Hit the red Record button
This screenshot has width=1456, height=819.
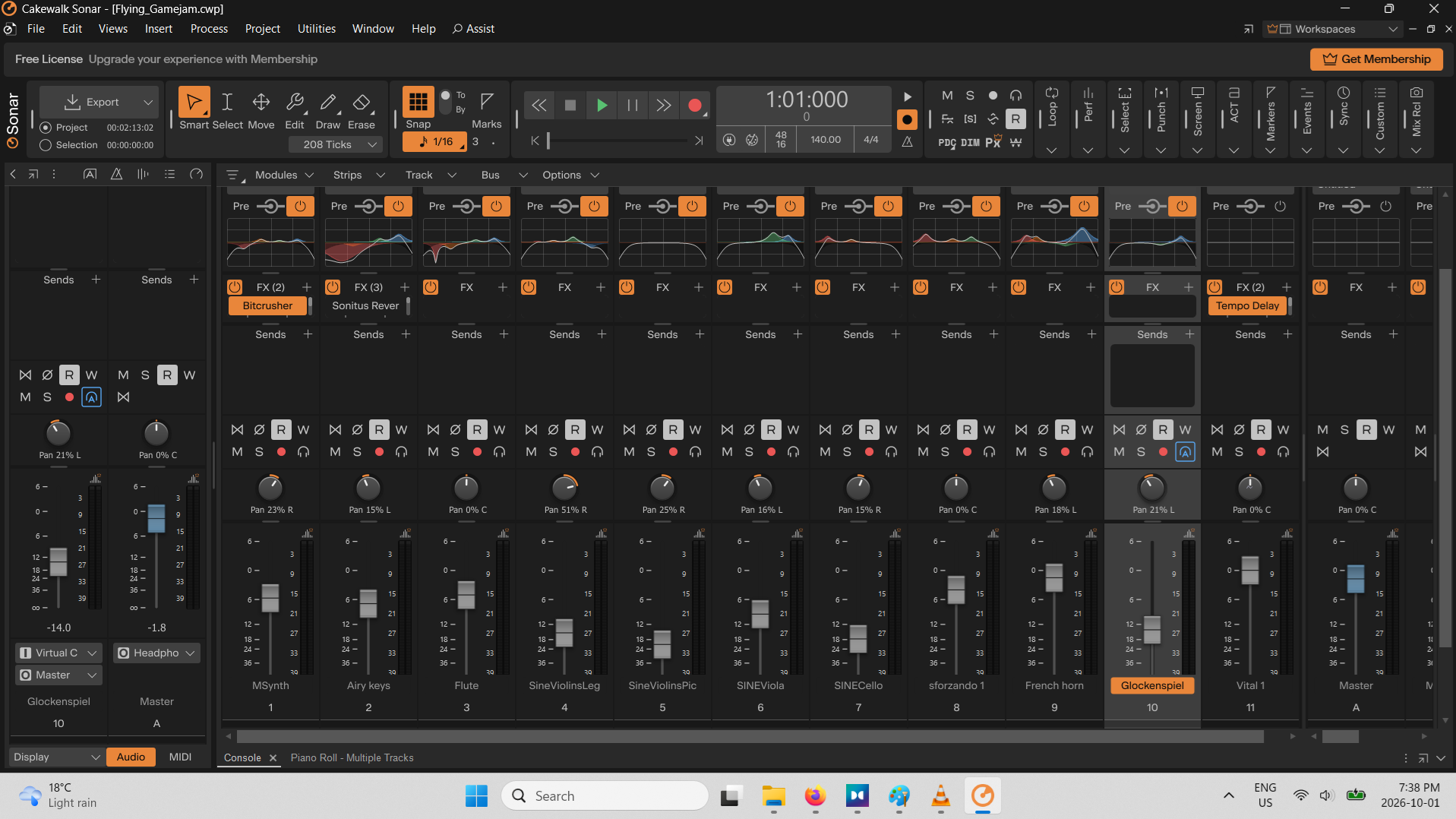click(x=694, y=106)
